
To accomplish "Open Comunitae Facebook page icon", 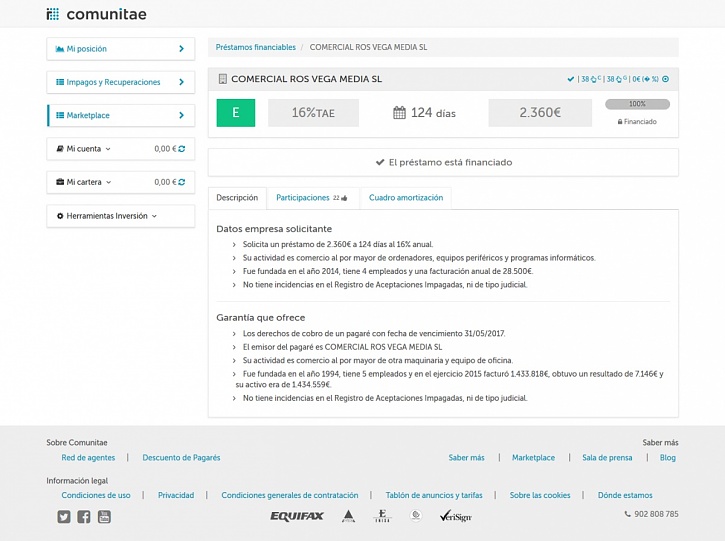I will click(x=84, y=517).
